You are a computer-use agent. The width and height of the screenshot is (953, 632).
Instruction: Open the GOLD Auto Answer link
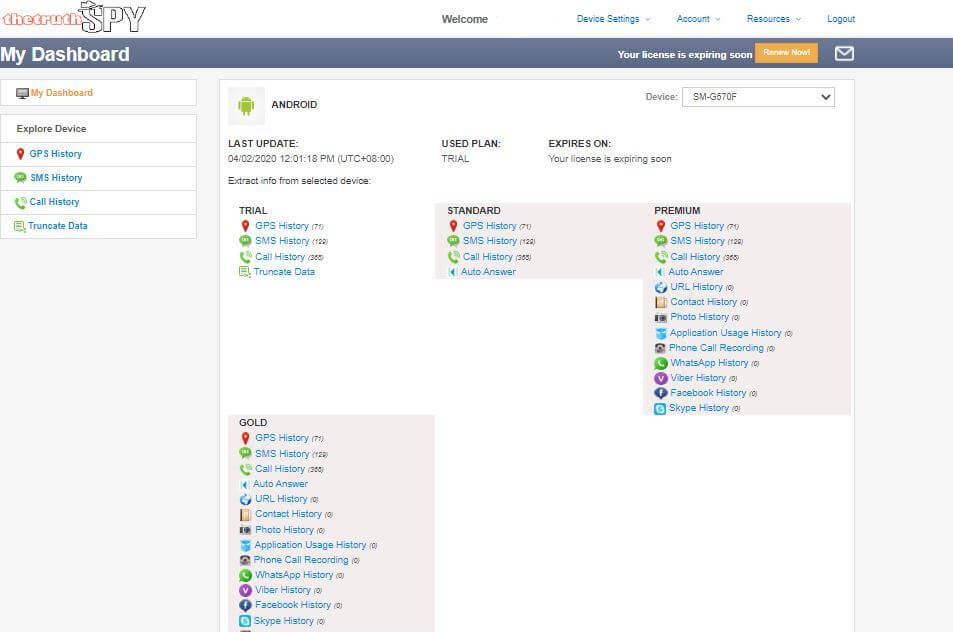[281, 484]
